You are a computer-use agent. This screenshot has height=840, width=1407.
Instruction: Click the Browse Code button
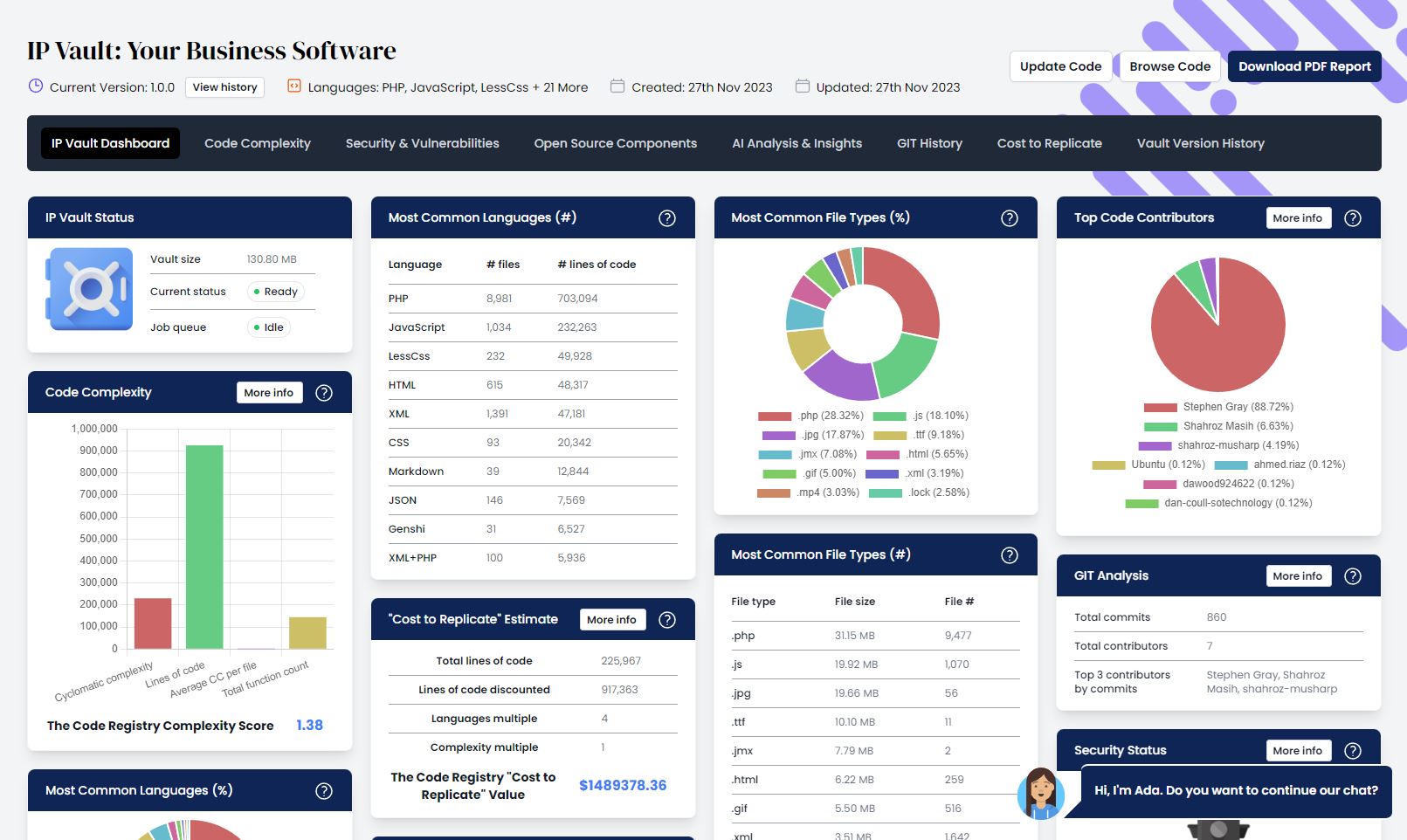[1169, 65]
